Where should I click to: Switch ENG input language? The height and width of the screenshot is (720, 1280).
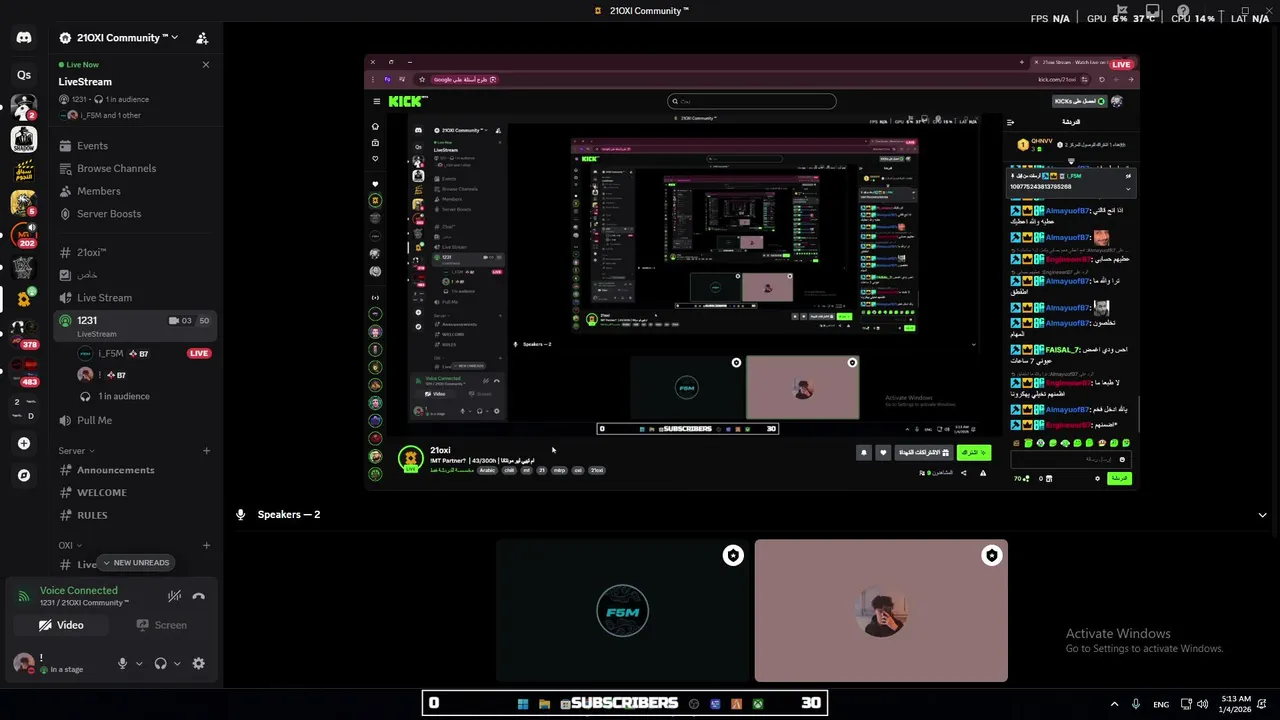click(1161, 704)
